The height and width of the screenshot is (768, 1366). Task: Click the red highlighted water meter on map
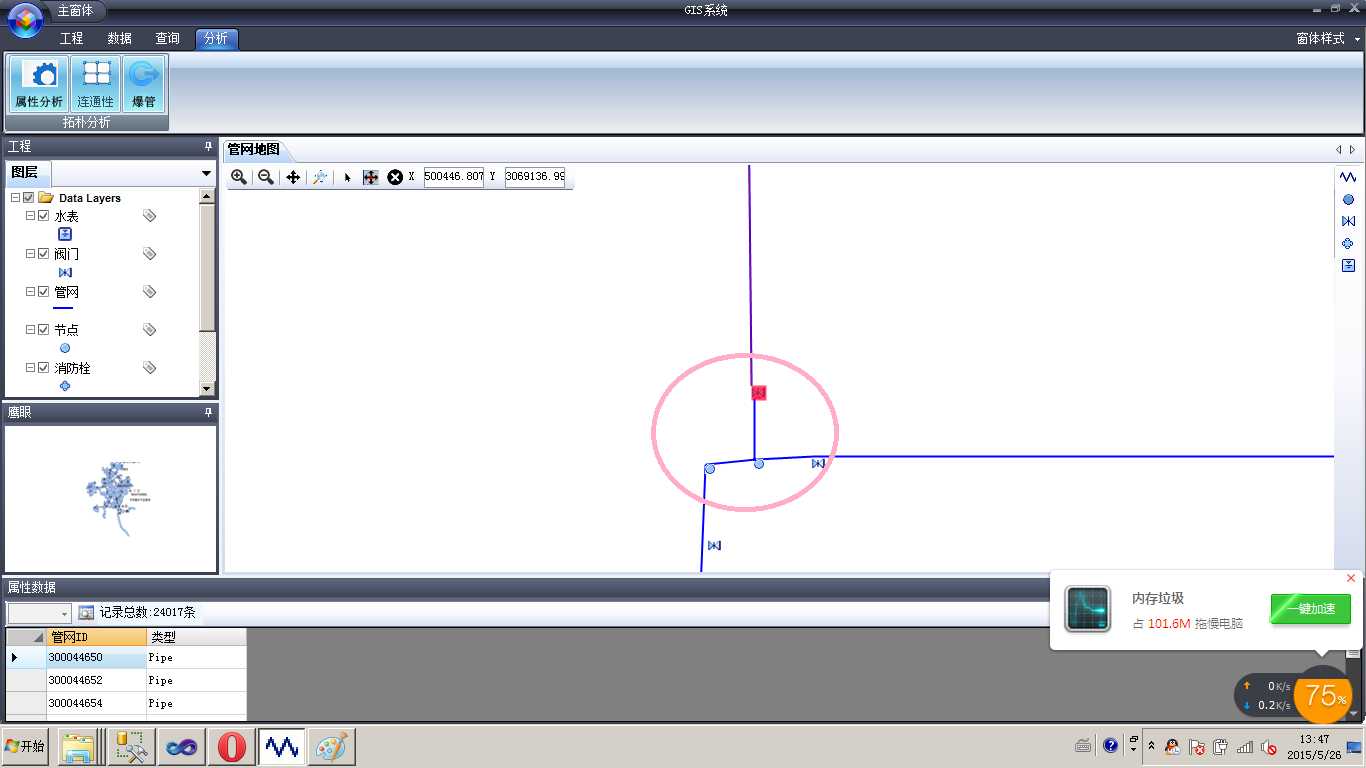click(x=759, y=393)
